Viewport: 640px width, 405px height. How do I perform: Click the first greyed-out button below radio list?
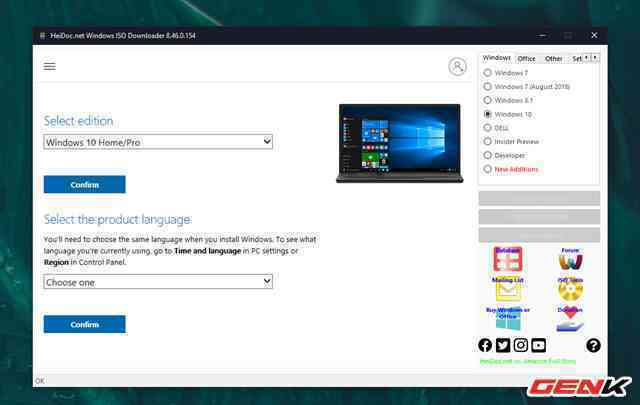point(539,198)
